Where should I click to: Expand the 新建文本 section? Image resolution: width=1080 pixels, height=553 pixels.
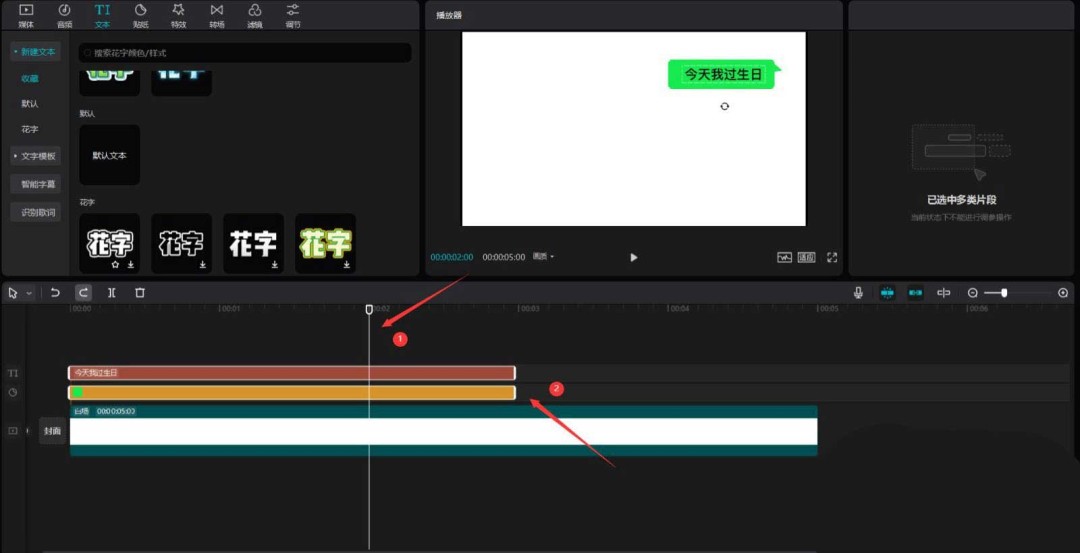pos(36,51)
